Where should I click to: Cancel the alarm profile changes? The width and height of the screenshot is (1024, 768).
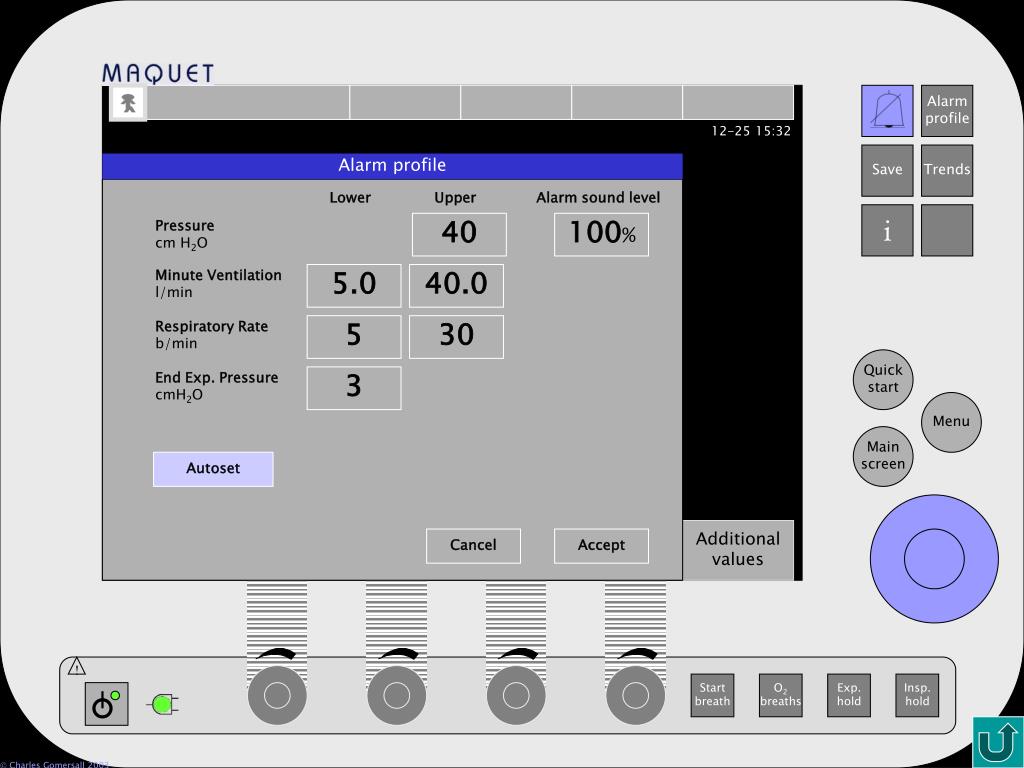coord(473,545)
